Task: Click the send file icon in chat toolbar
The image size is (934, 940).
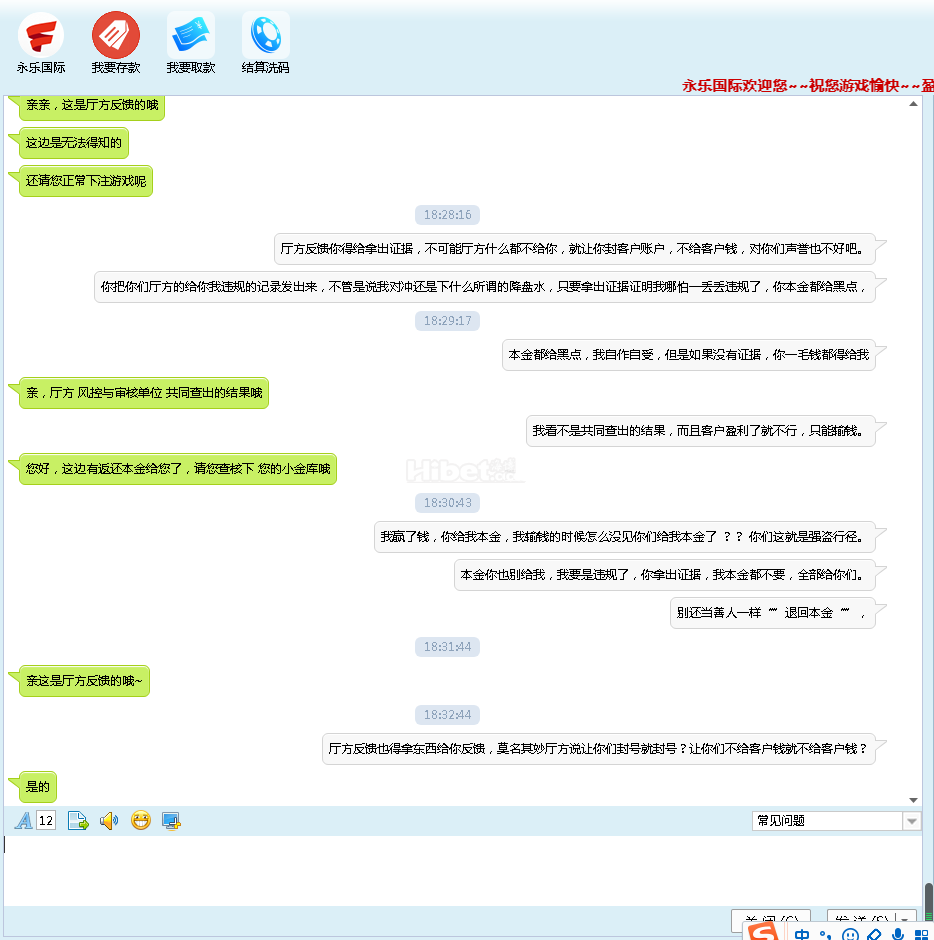Action: pos(78,821)
